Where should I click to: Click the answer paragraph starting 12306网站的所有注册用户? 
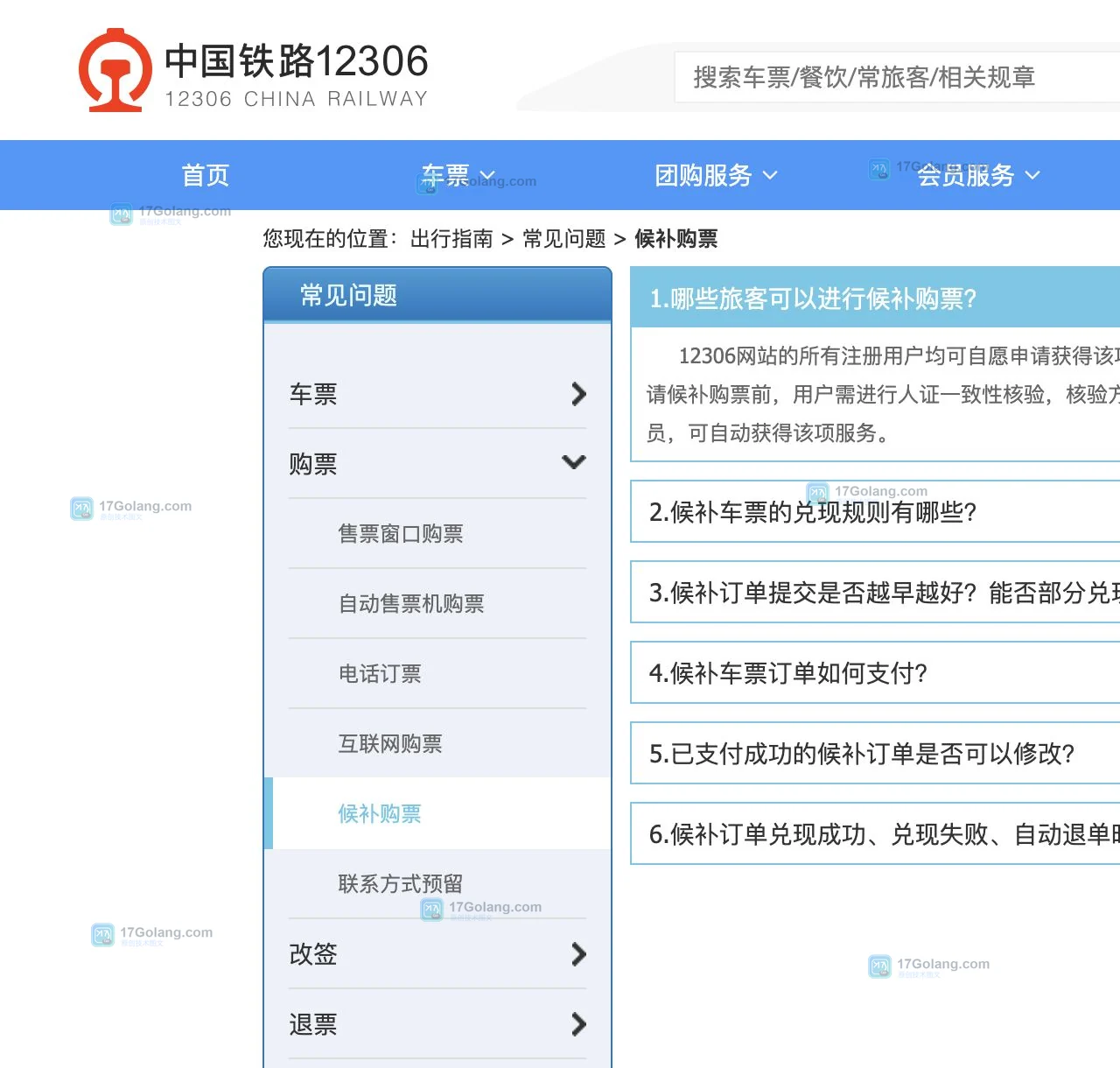(883, 394)
